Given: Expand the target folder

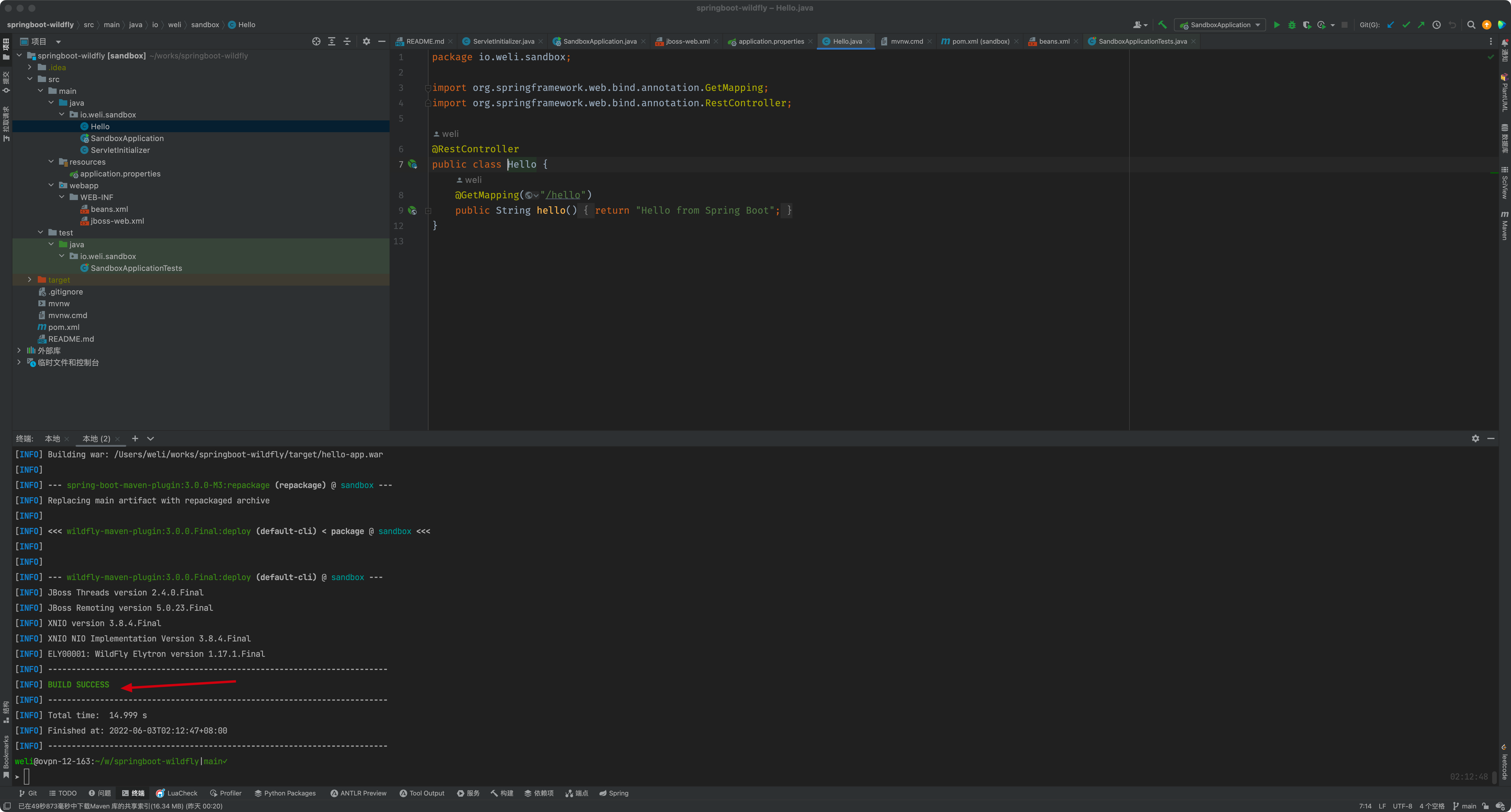Looking at the screenshot, I should [30, 280].
